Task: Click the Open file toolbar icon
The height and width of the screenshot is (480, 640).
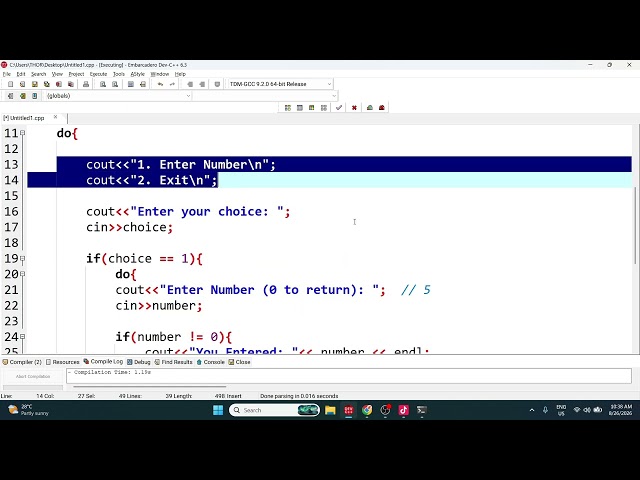Action: click(x=22, y=84)
